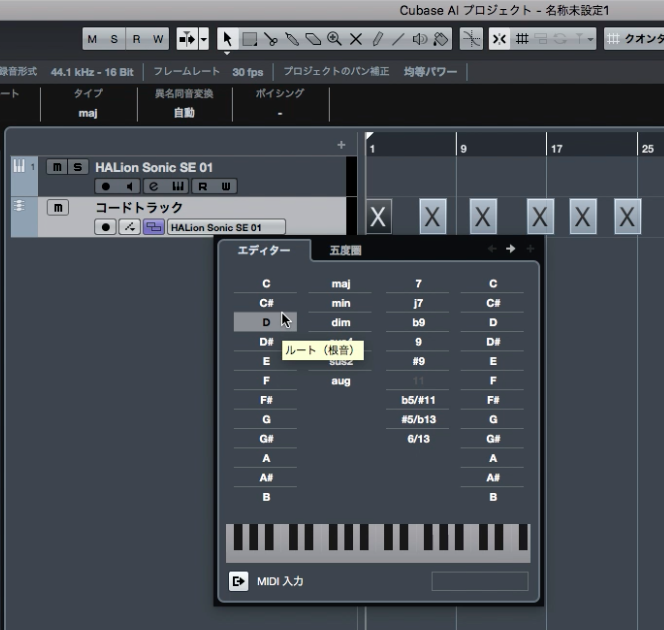Open the 44.1 kHz - 16 Bit record format
The width and height of the screenshot is (664, 630).
point(92,72)
